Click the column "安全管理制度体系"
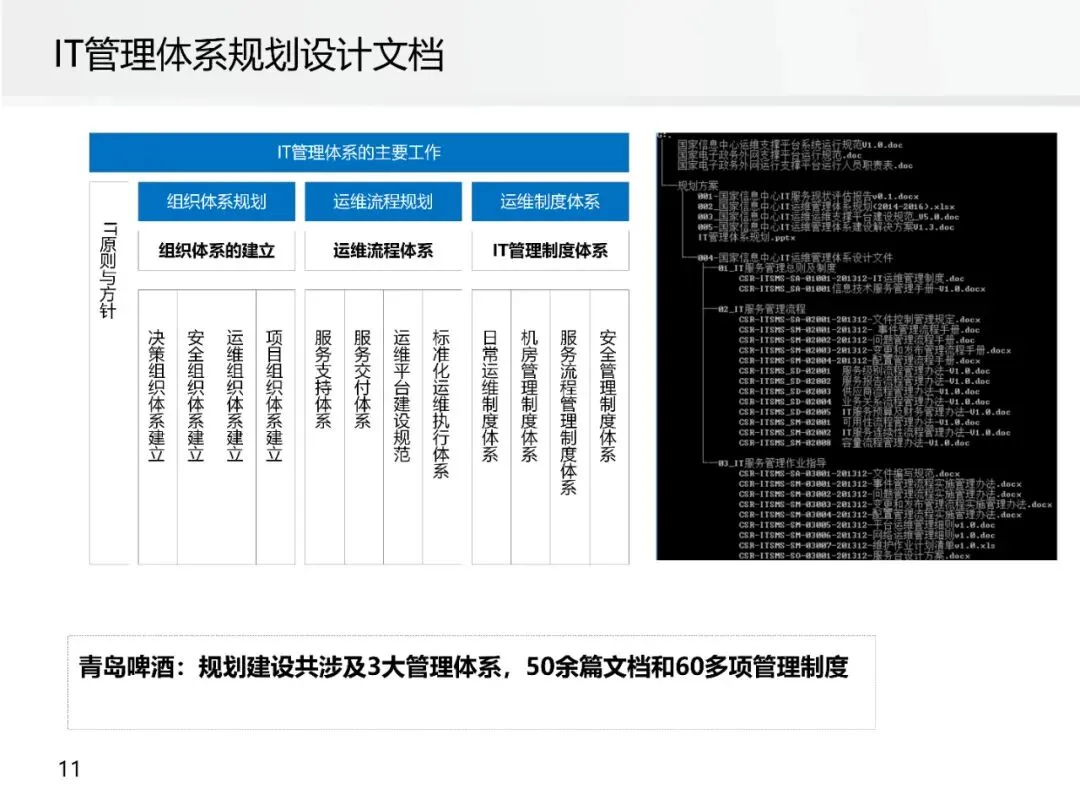This screenshot has height=810, width=1080. coord(608,395)
